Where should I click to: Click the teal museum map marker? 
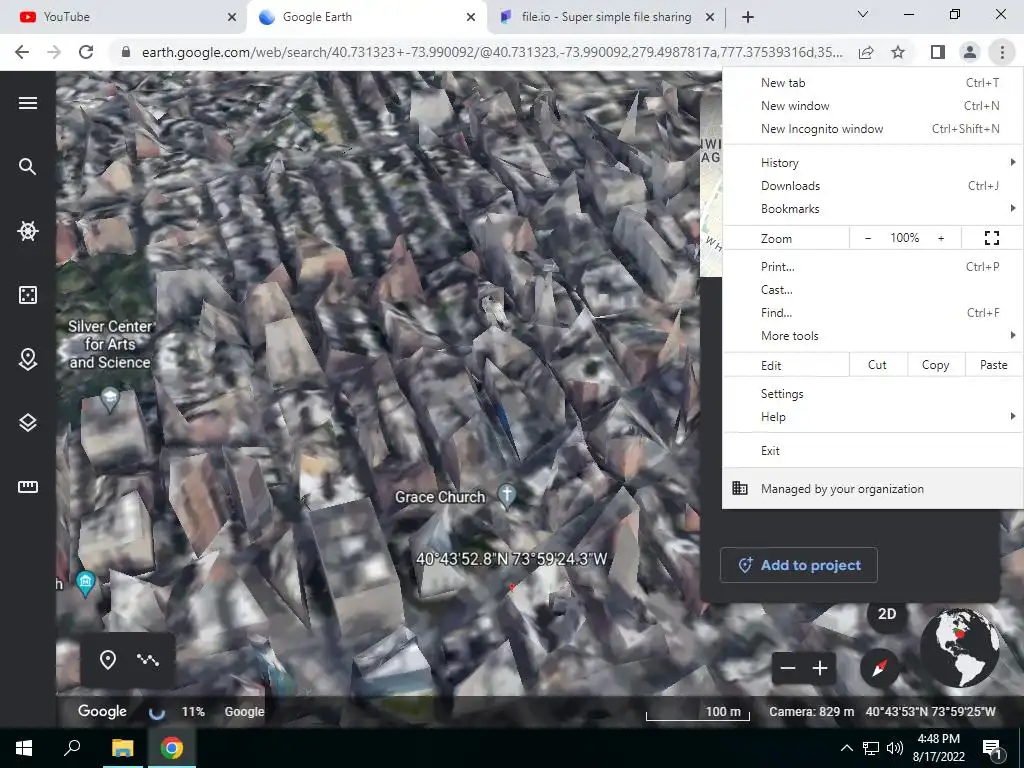coord(86,583)
